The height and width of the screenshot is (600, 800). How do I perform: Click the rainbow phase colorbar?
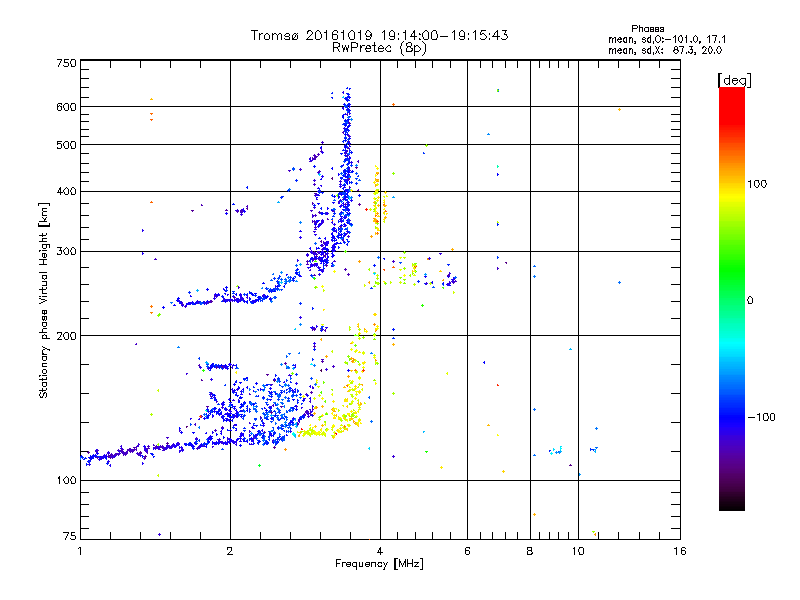pyautogui.click(x=732, y=298)
